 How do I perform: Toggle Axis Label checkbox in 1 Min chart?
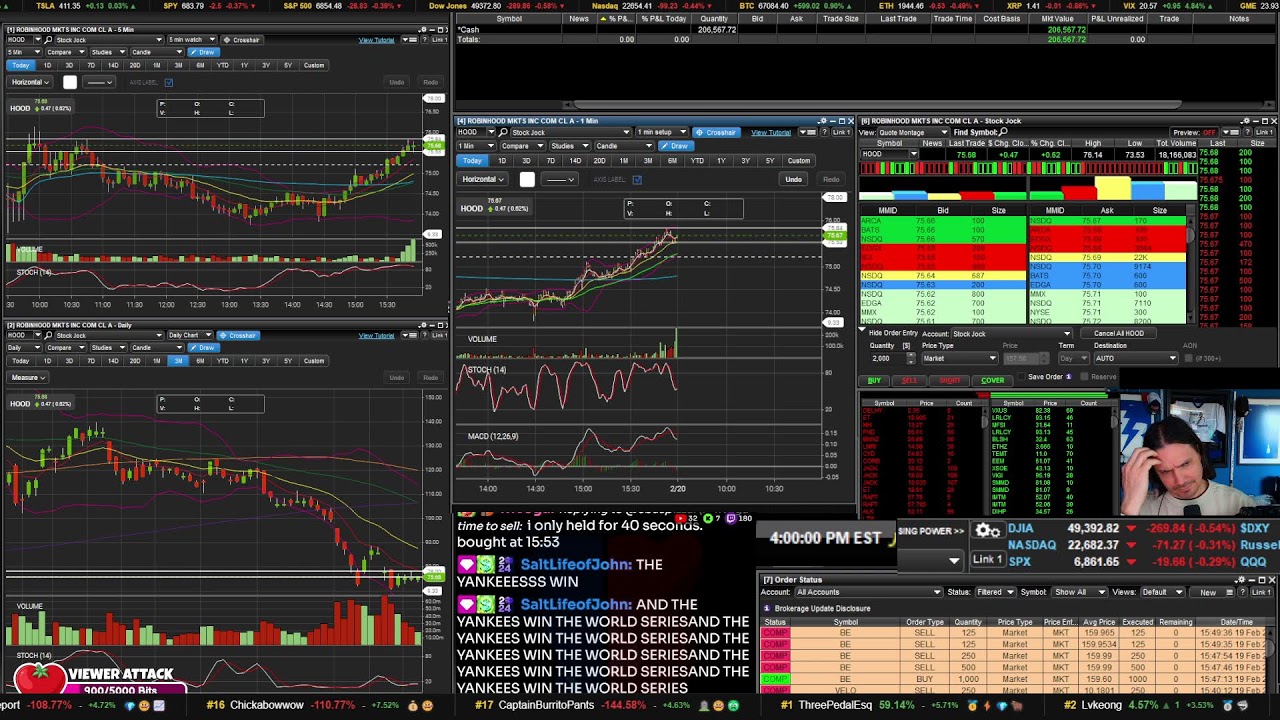[x=637, y=180]
